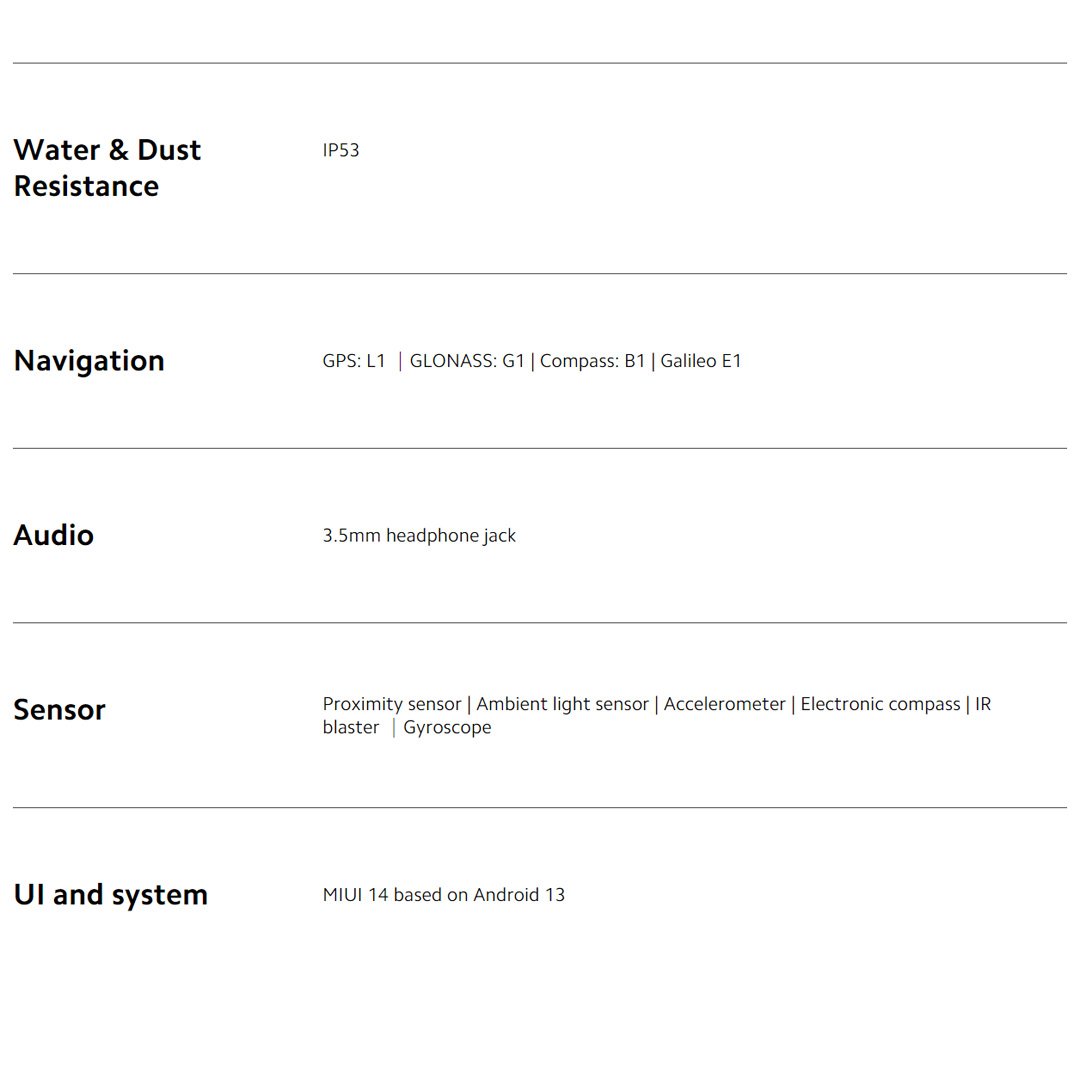Screen dimensions: 1080x1080
Task: Select the GLONASS: G1 entry
Action: click(x=467, y=362)
